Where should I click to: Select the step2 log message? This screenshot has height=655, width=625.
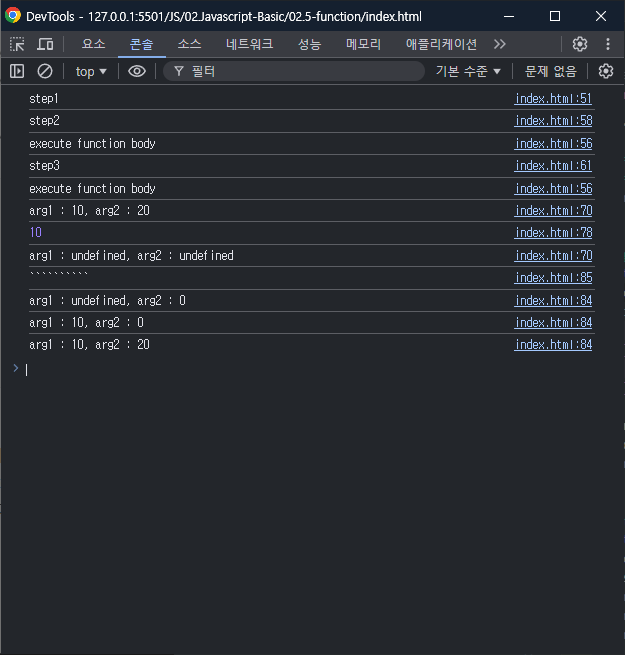click(x=44, y=121)
